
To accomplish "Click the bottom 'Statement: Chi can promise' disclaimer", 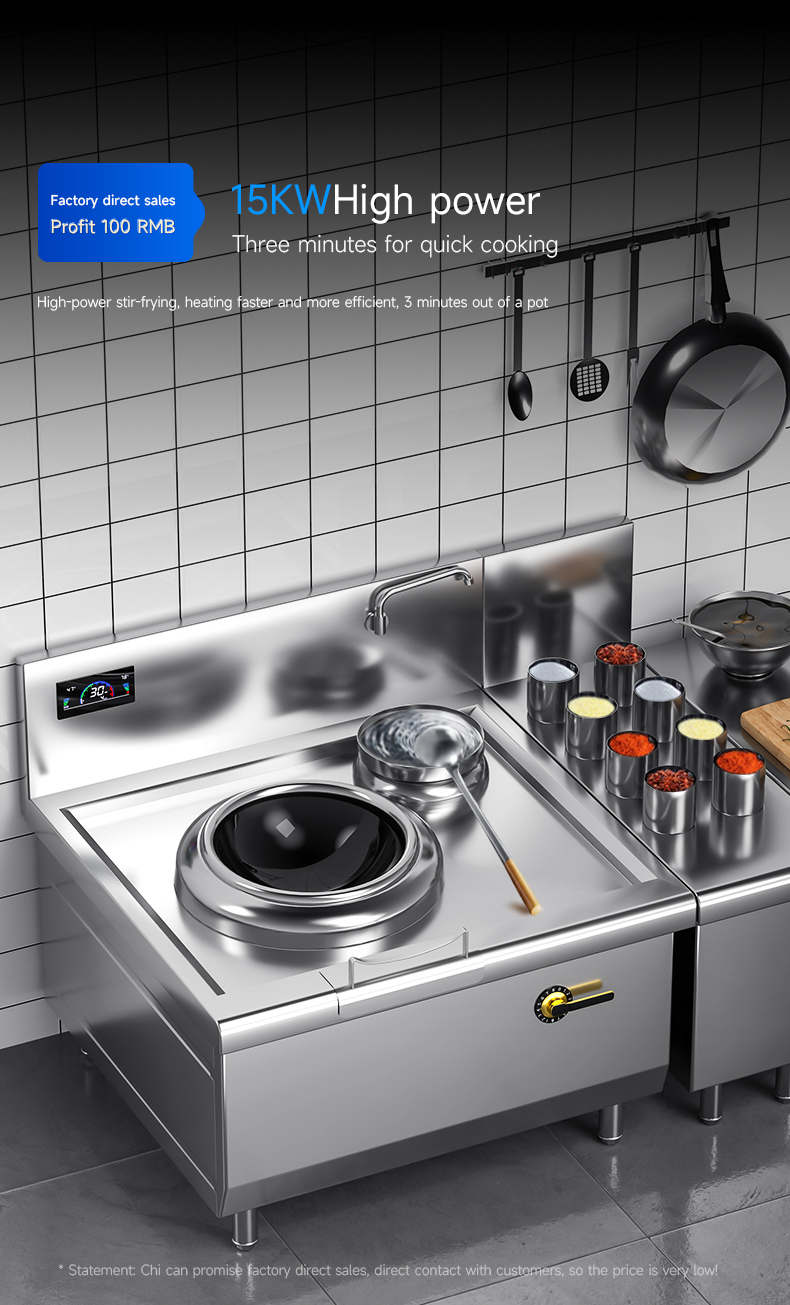I will (388, 1270).
